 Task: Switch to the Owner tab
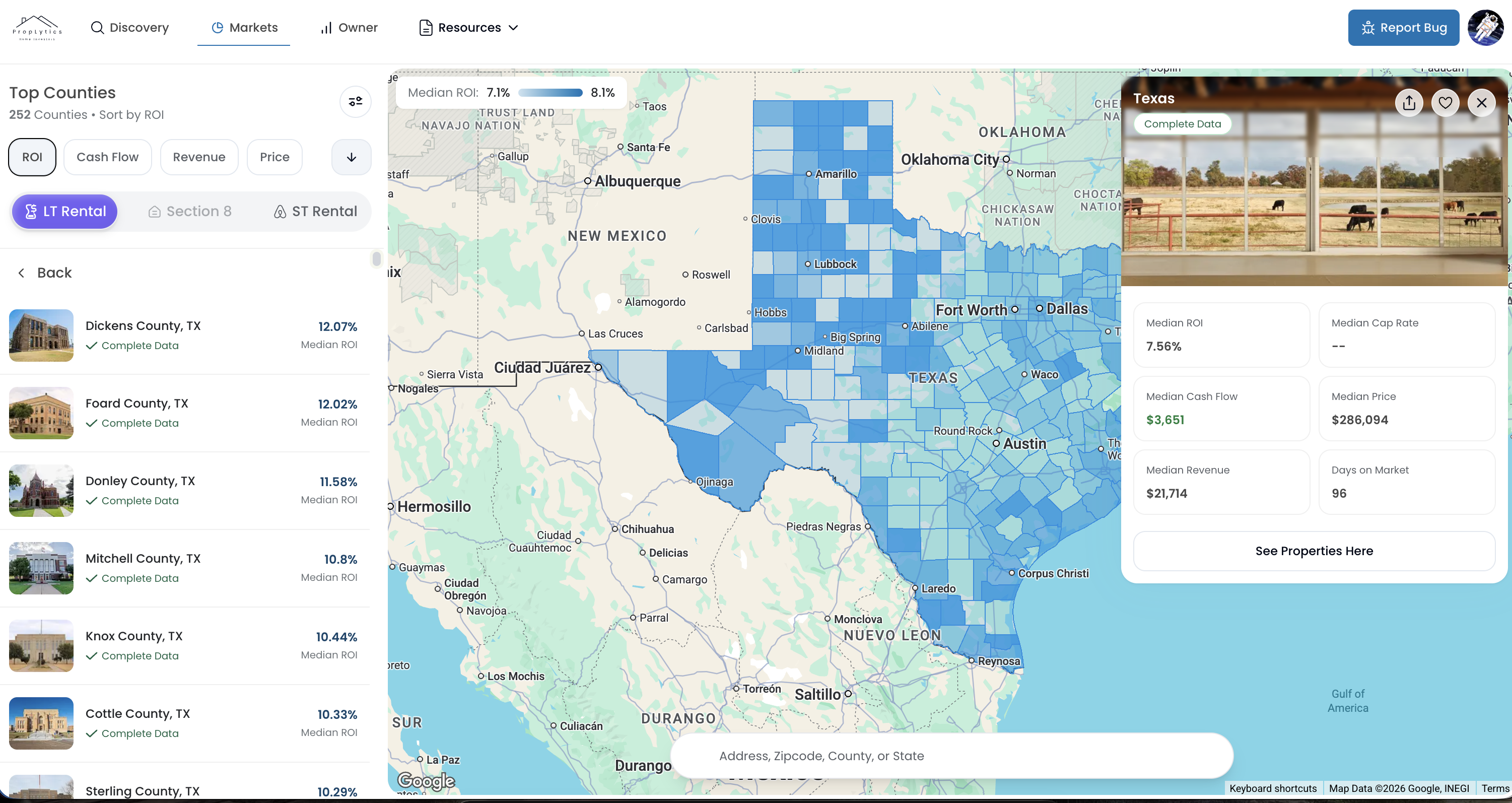tap(349, 27)
